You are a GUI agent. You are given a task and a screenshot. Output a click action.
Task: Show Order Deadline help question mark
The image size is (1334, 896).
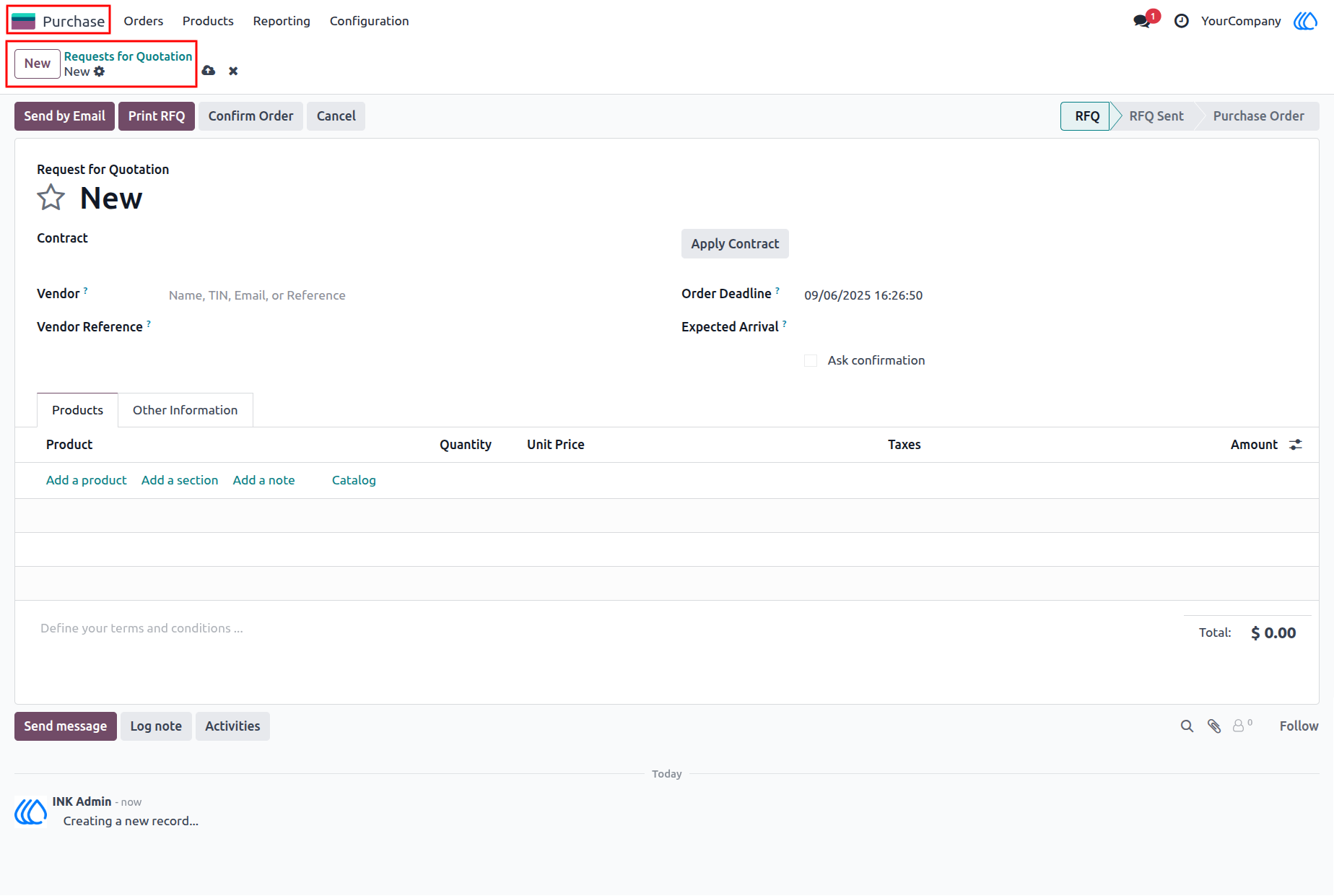tap(777, 290)
